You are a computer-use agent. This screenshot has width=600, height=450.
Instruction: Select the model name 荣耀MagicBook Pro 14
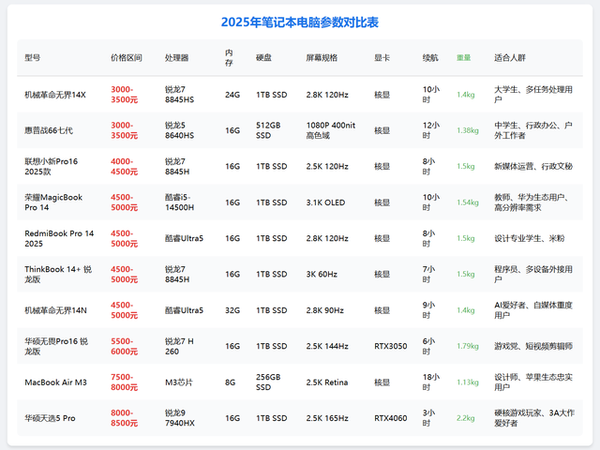point(54,202)
